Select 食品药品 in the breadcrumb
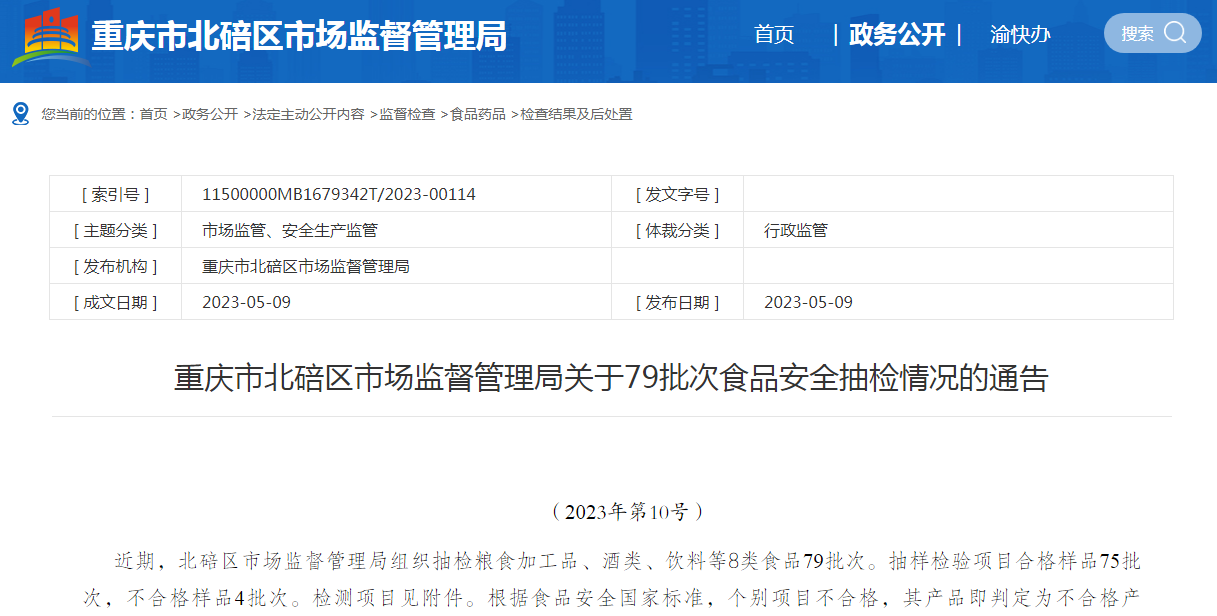Viewport: 1217px width, 616px height. pyautogui.click(x=478, y=115)
